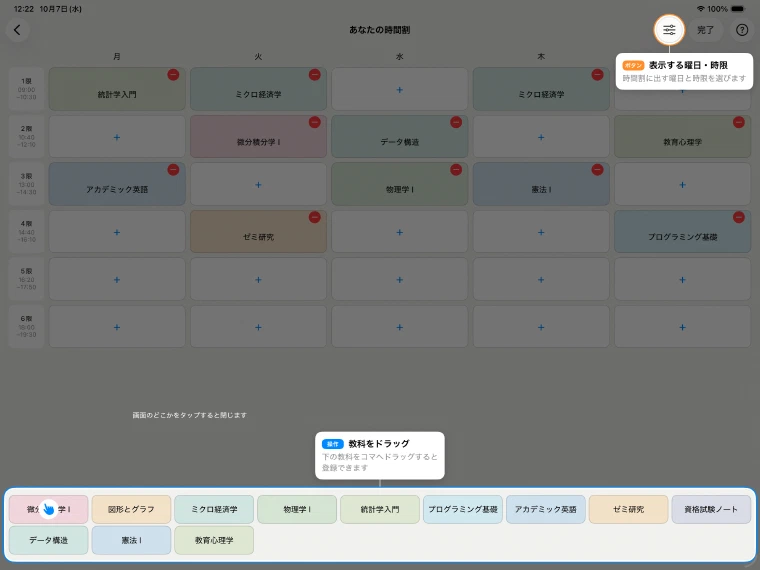This screenshot has width=760, height=570.
Task: Add a subject to Monday 5限 with the plus
Action: (x=117, y=280)
